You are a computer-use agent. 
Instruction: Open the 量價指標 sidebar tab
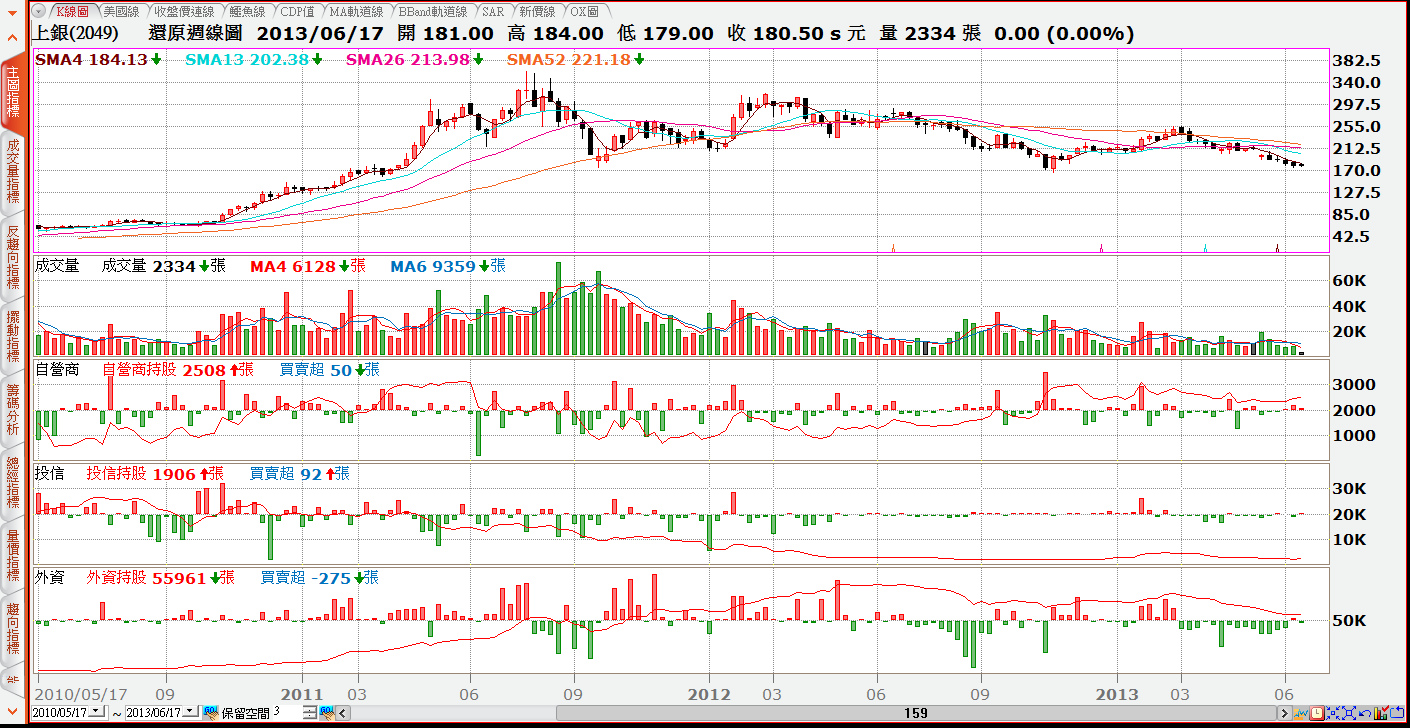(13, 556)
